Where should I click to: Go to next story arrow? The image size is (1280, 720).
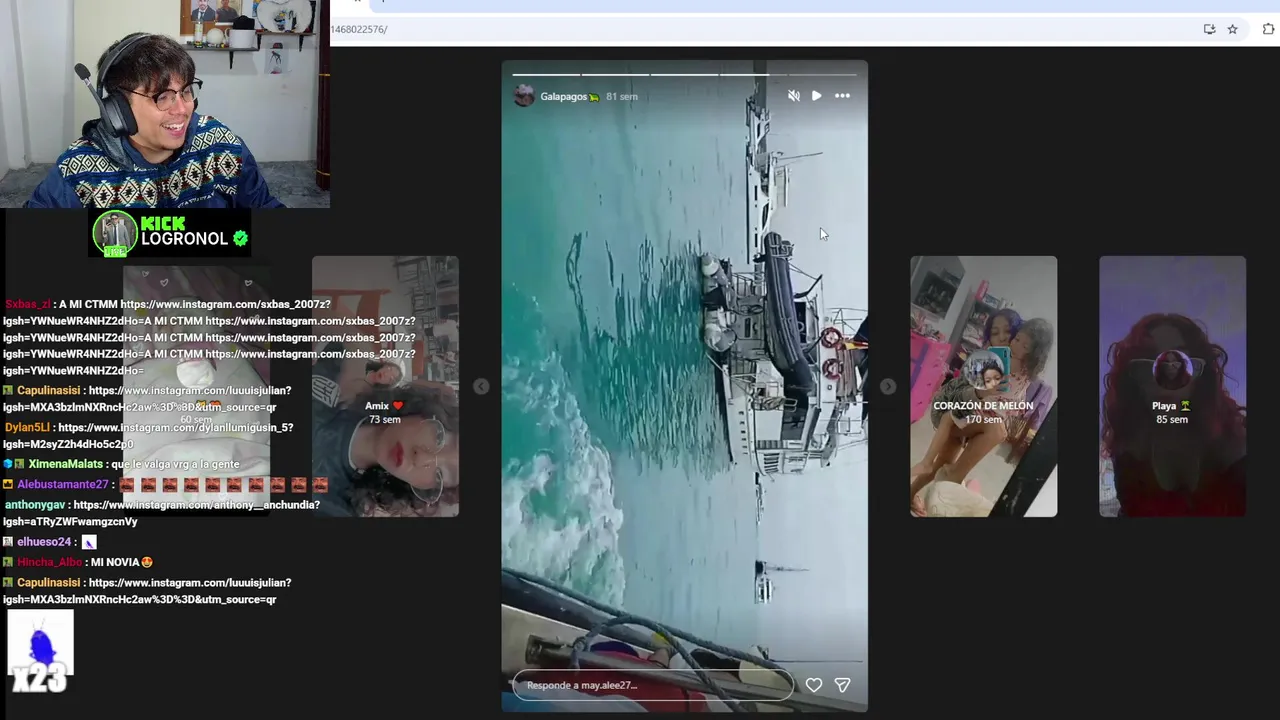(x=888, y=386)
